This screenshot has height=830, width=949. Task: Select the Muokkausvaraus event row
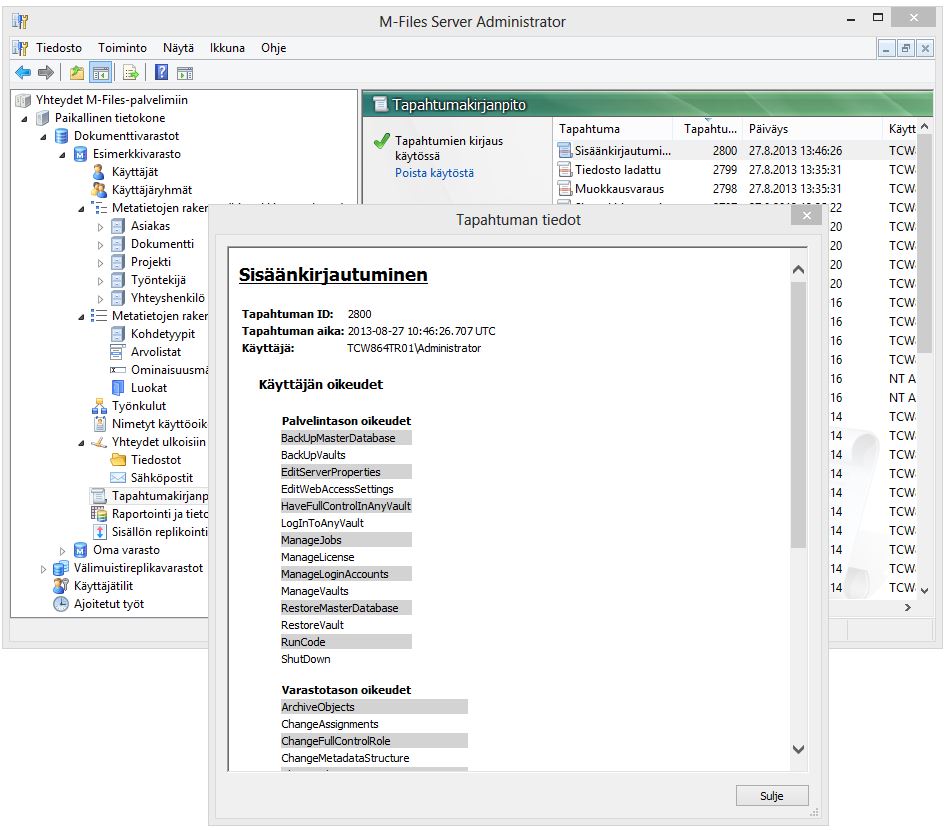point(736,189)
